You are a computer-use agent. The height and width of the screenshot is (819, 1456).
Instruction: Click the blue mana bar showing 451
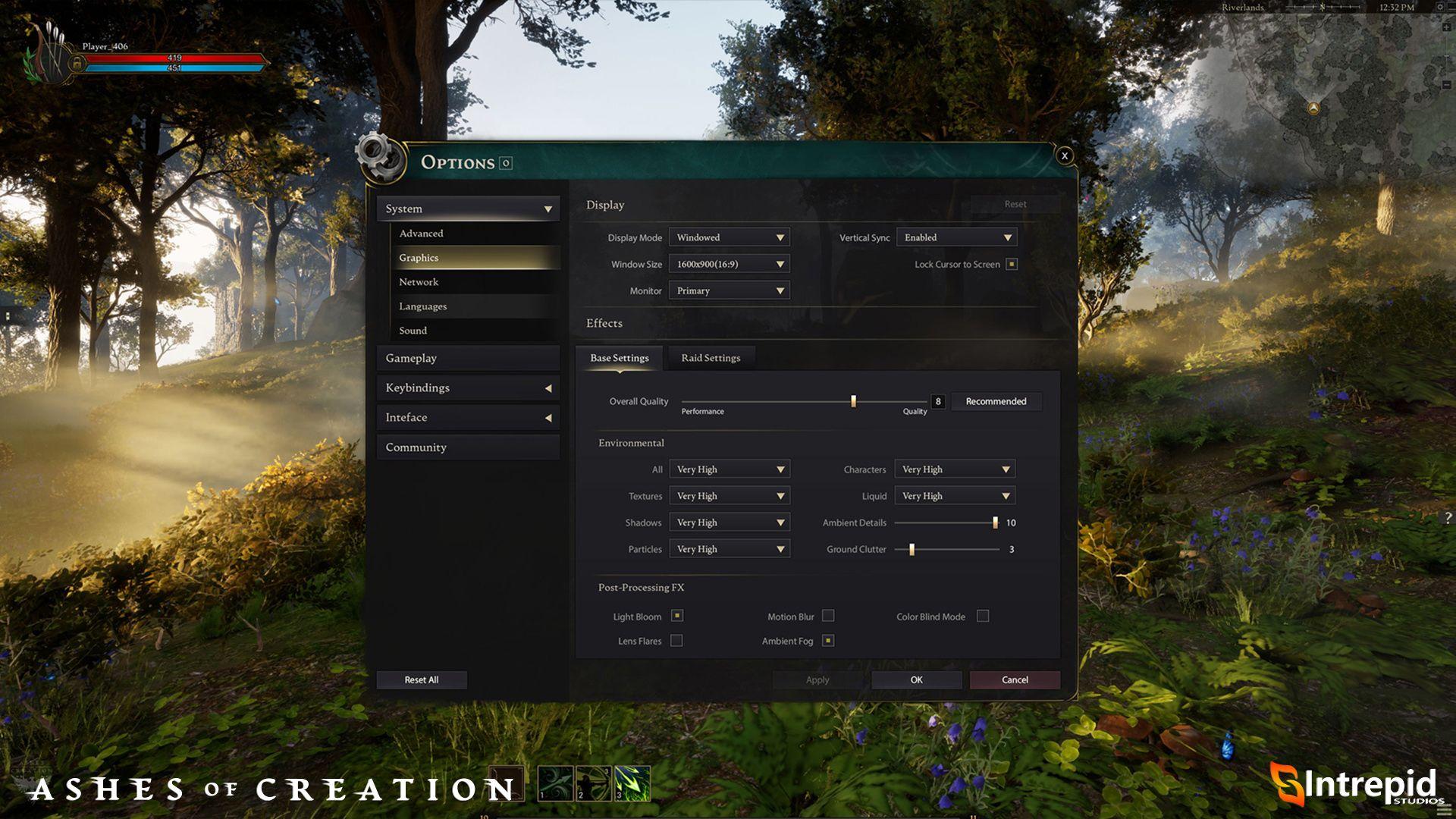click(x=174, y=67)
